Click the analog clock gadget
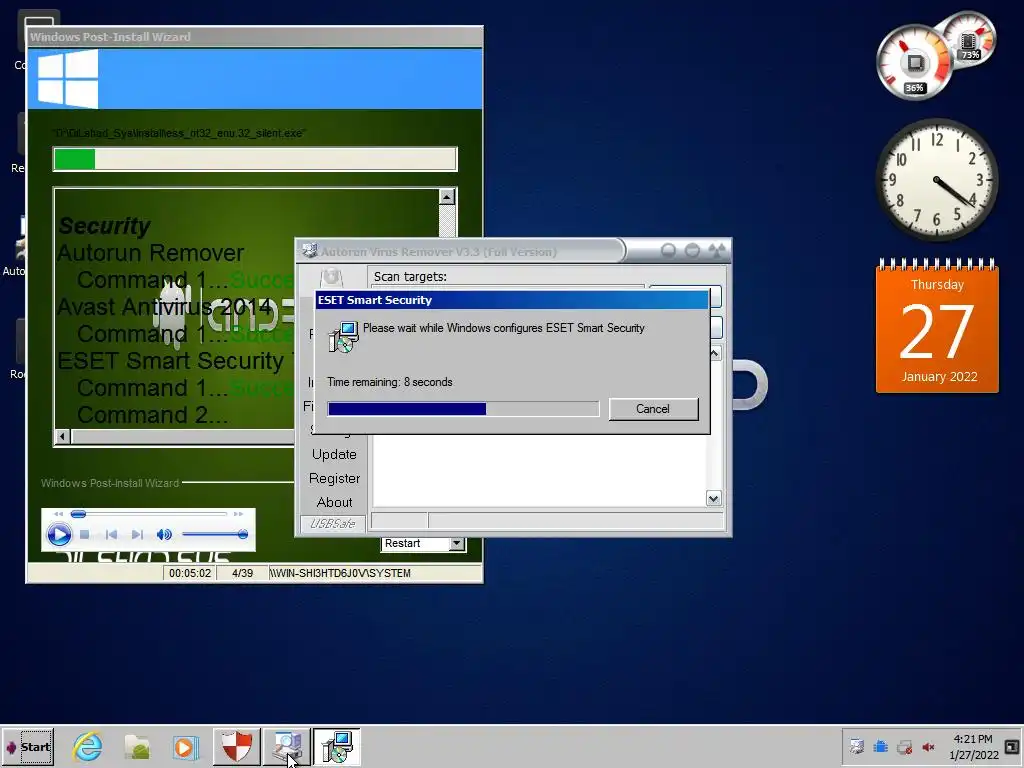This screenshot has height=768, width=1024. click(x=936, y=180)
